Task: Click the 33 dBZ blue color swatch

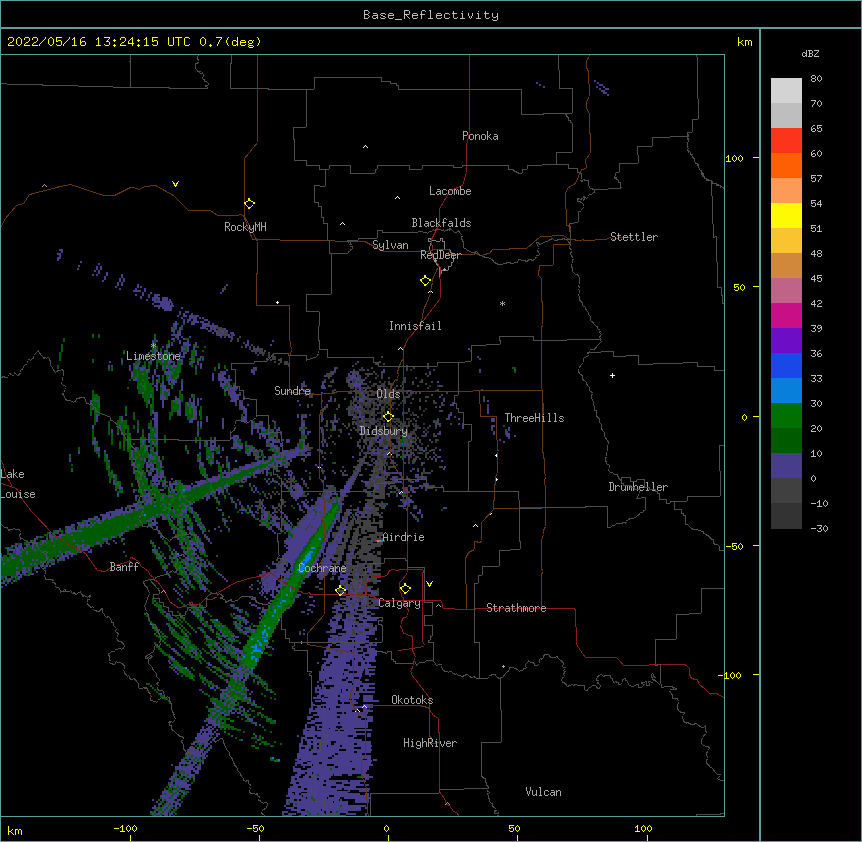Action: click(786, 390)
